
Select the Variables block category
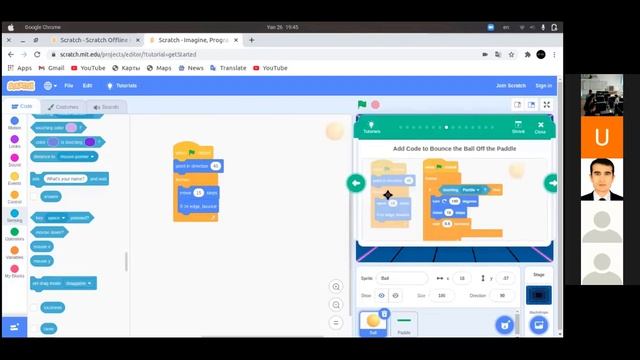point(14,253)
